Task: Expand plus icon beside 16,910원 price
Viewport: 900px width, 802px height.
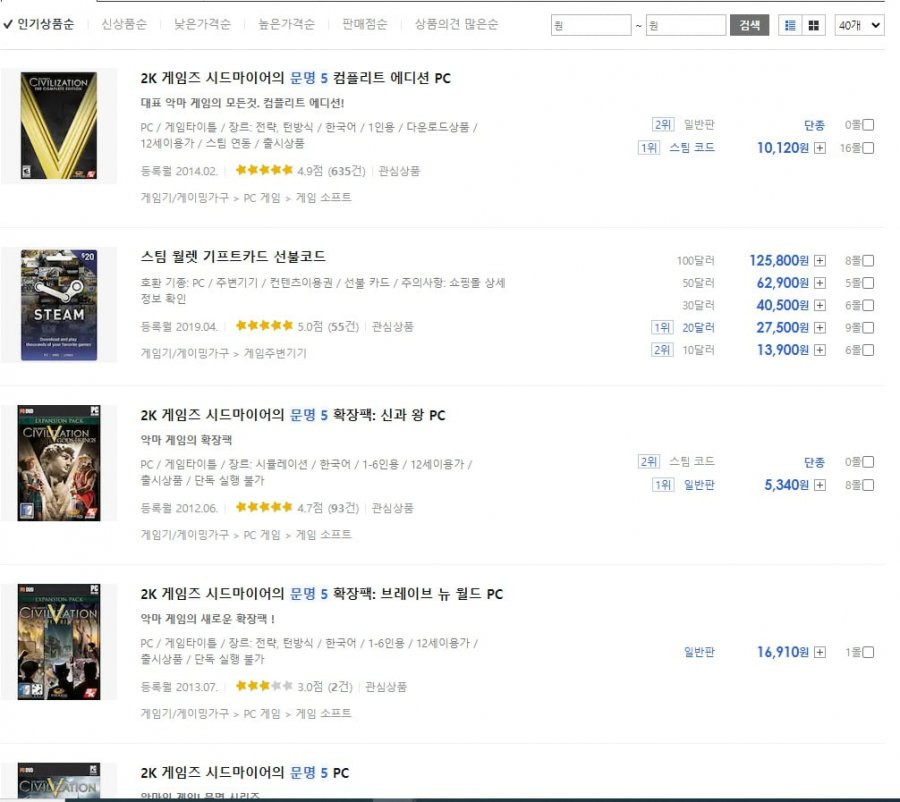Action: (x=820, y=652)
